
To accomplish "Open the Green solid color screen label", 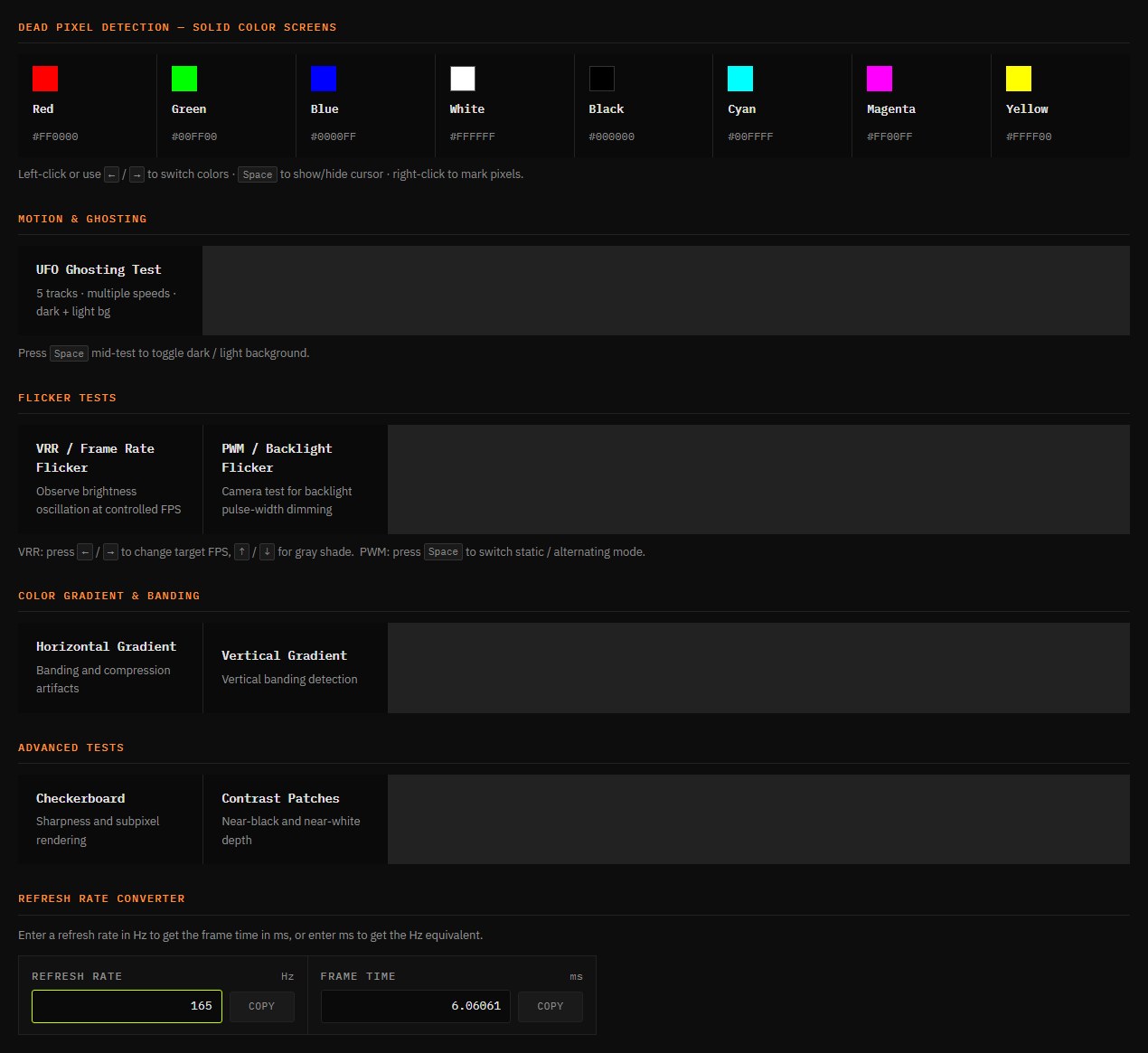I will pos(189,109).
